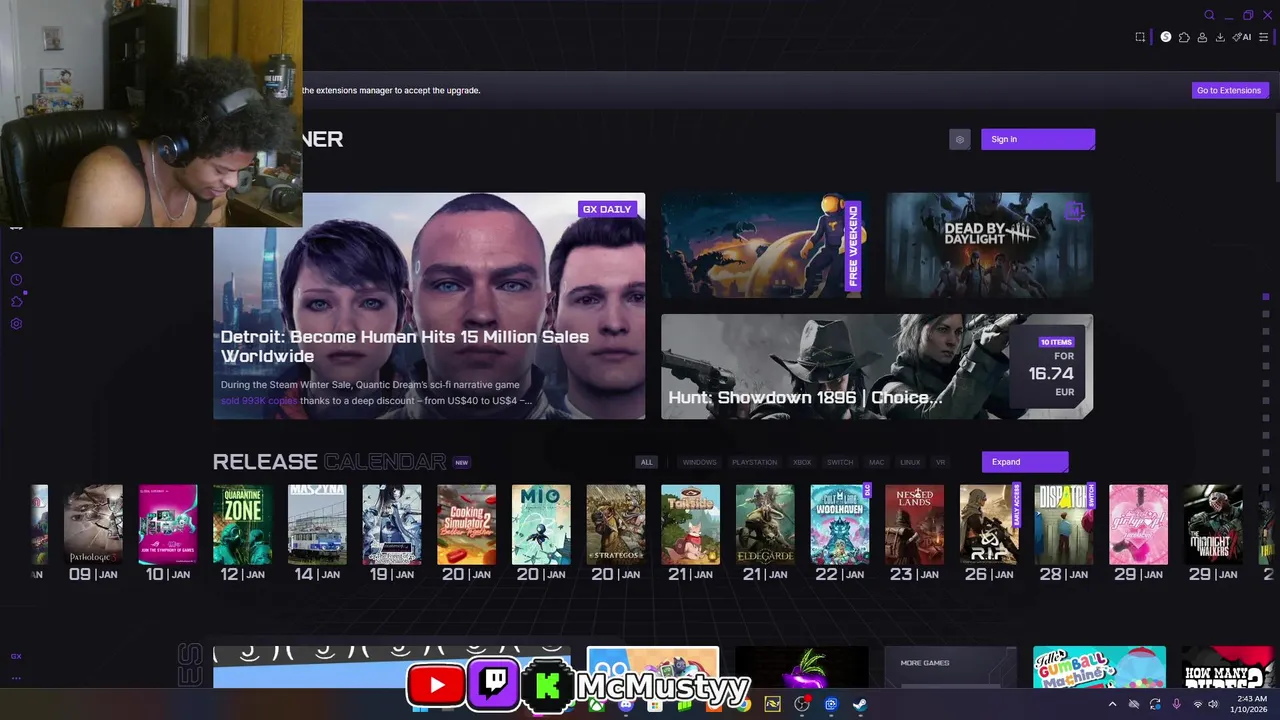Open MIO release cover on 20 JAN

pyautogui.click(x=541, y=524)
